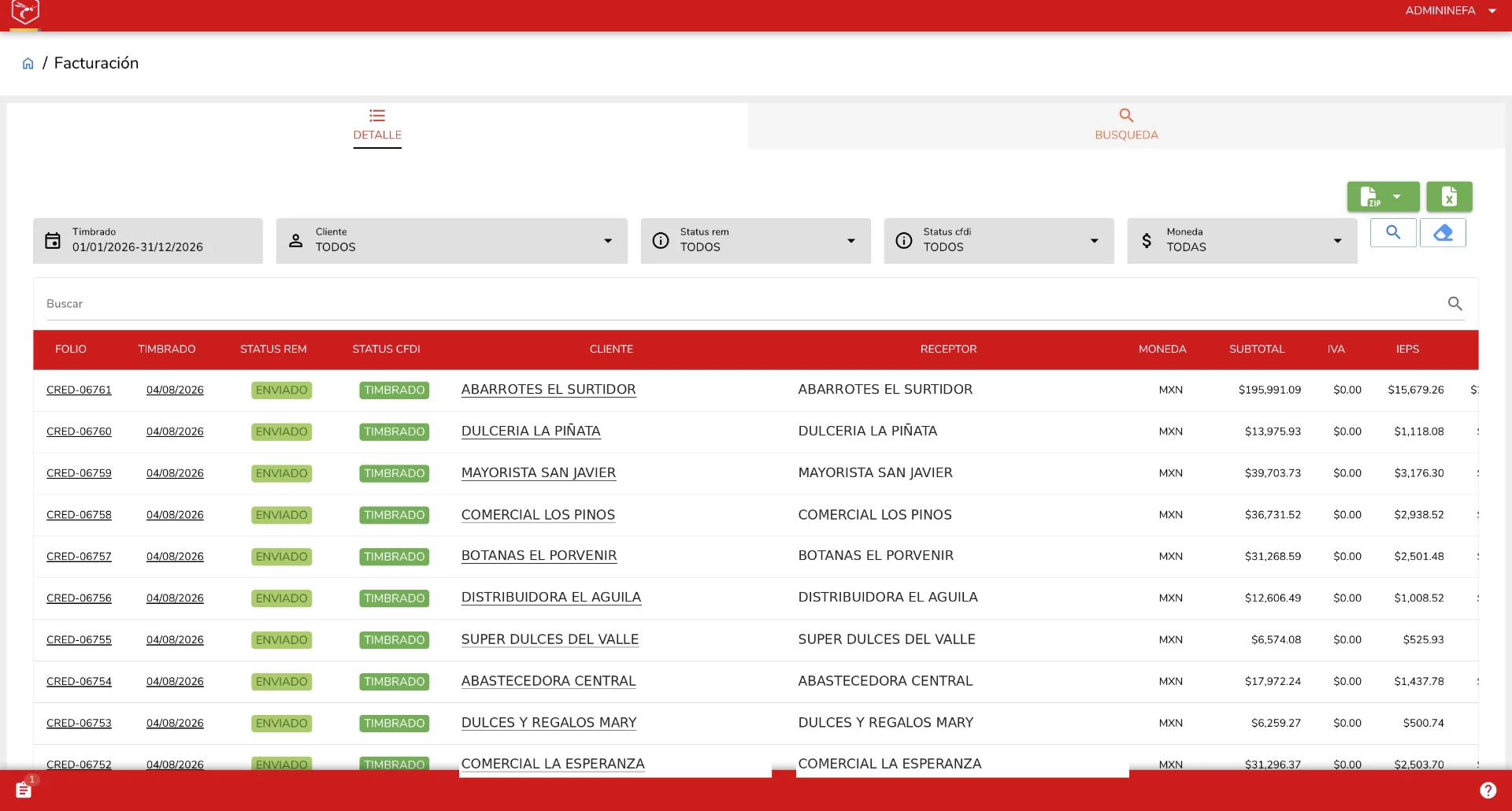Open the Timbrado date range field
The width and height of the screenshot is (1512, 811).
(148, 241)
